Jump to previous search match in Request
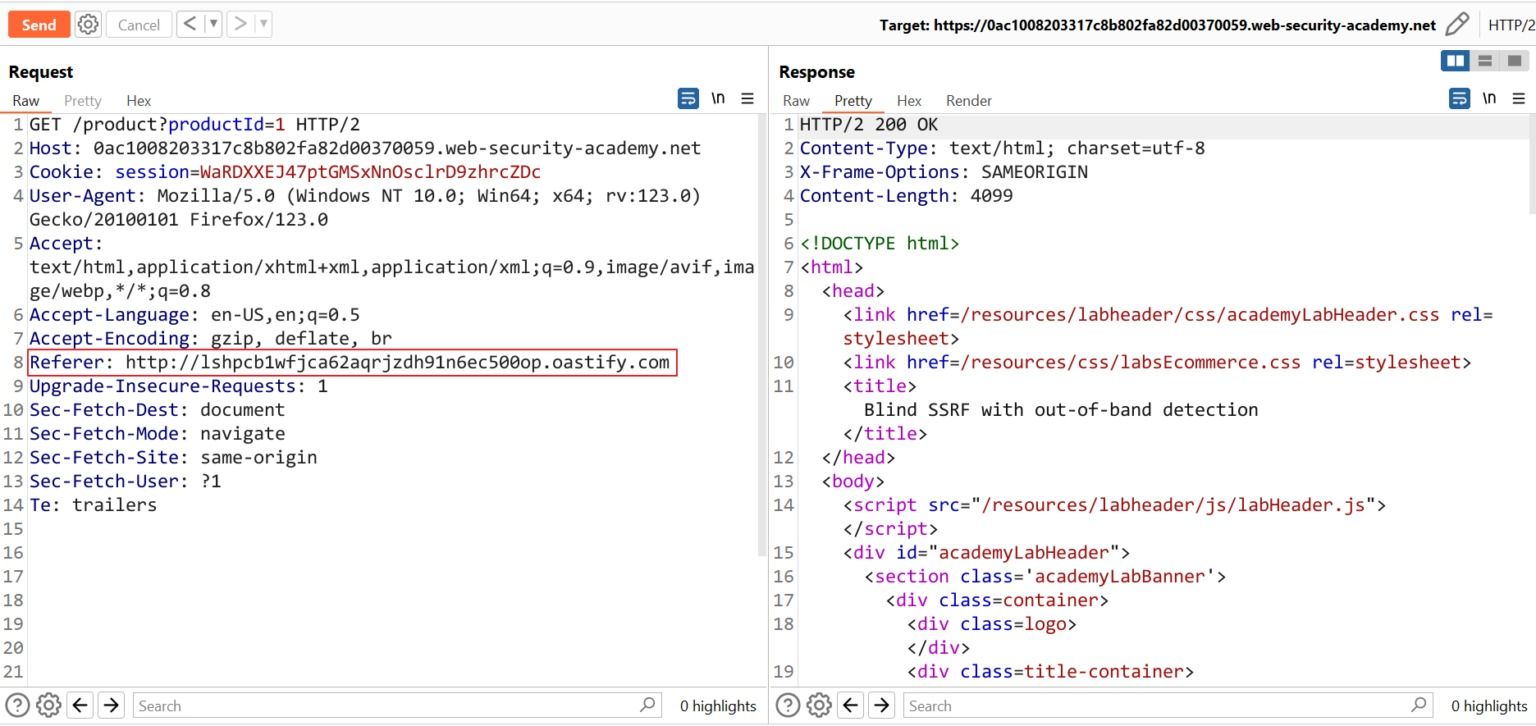 [81, 705]
